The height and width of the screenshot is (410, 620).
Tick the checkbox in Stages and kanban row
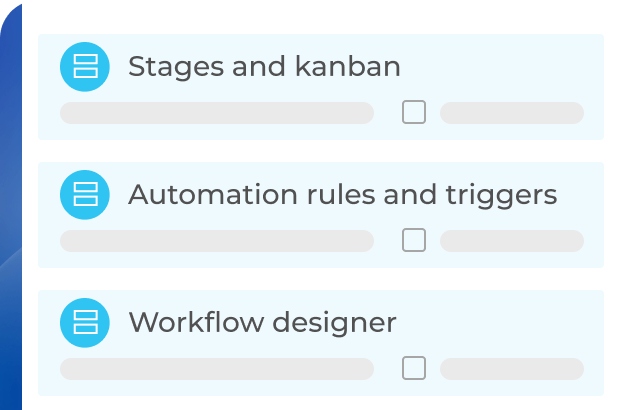414,112
